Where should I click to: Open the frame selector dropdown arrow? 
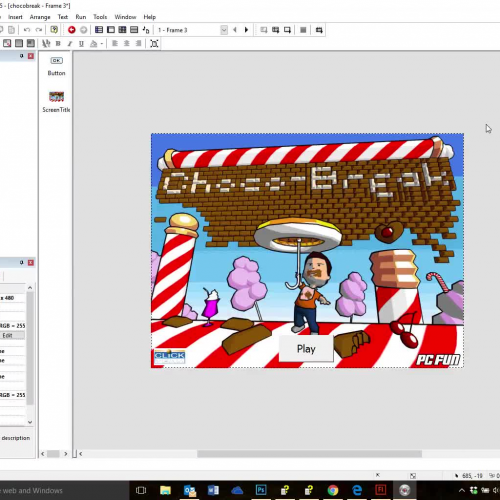224,30
